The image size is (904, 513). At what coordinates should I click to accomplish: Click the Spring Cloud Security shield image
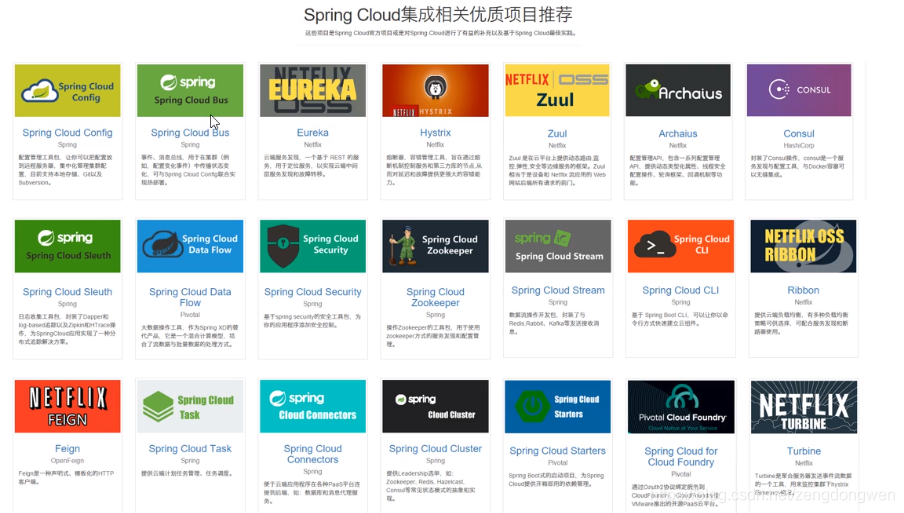pos(313,246)
